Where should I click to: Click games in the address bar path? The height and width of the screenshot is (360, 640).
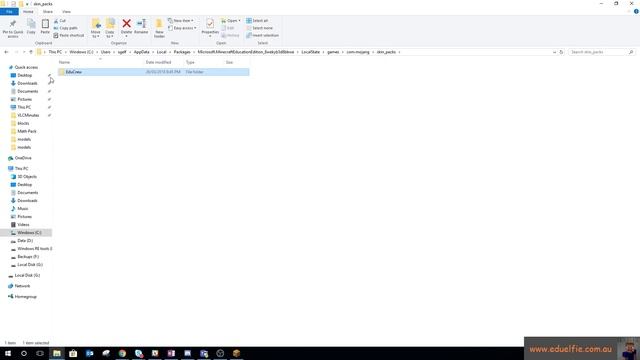[333, 52]
